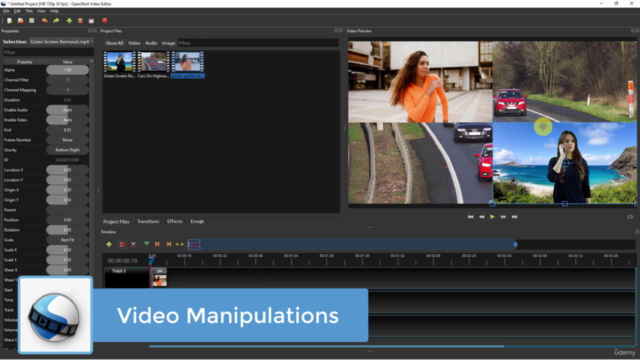Click the red Export Video icon
Image resolution: width=640 pixels, height=360 pixels.
[x=104, y=20]
